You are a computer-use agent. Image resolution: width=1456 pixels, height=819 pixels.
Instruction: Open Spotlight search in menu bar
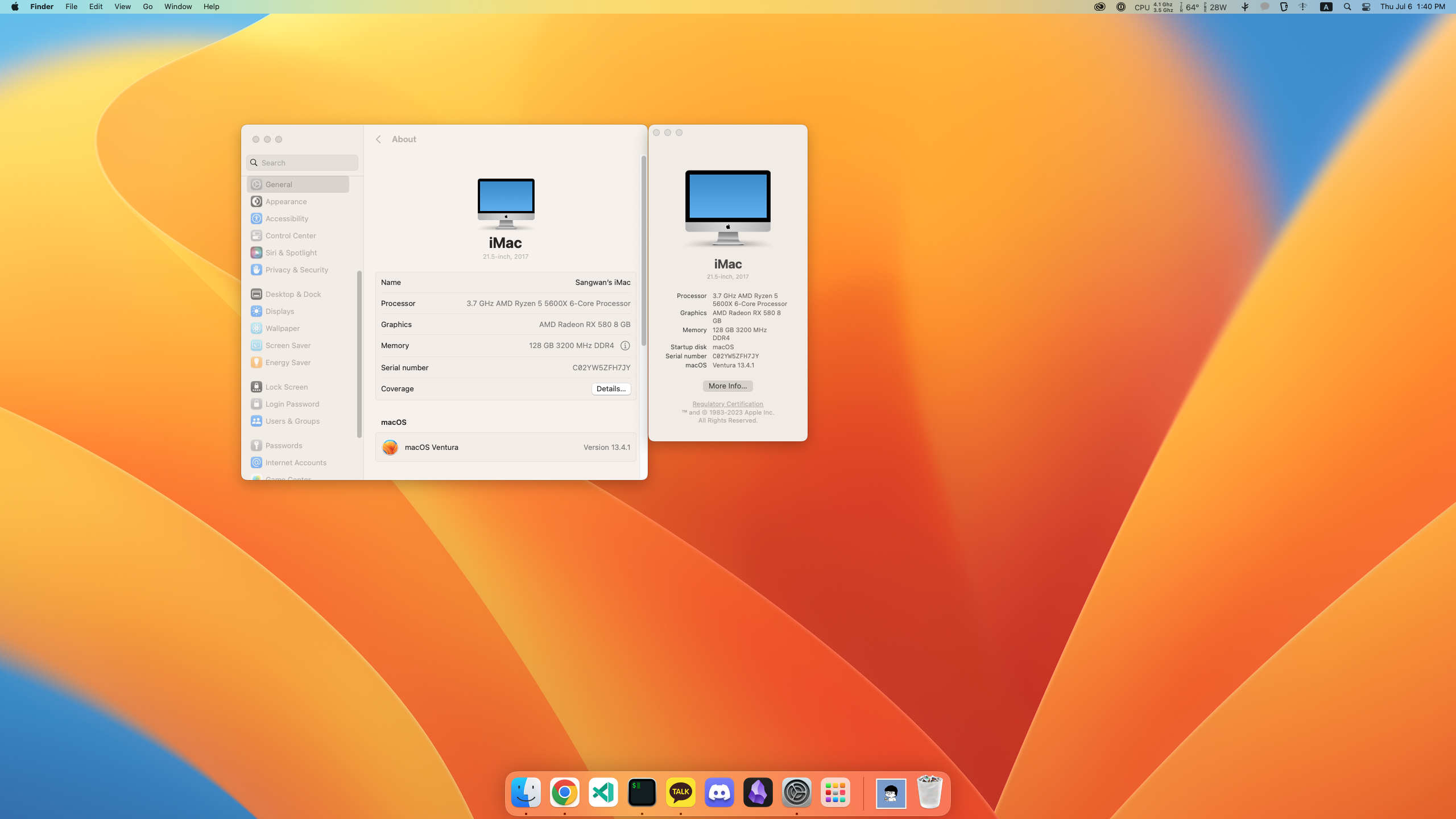[1347, 7]
